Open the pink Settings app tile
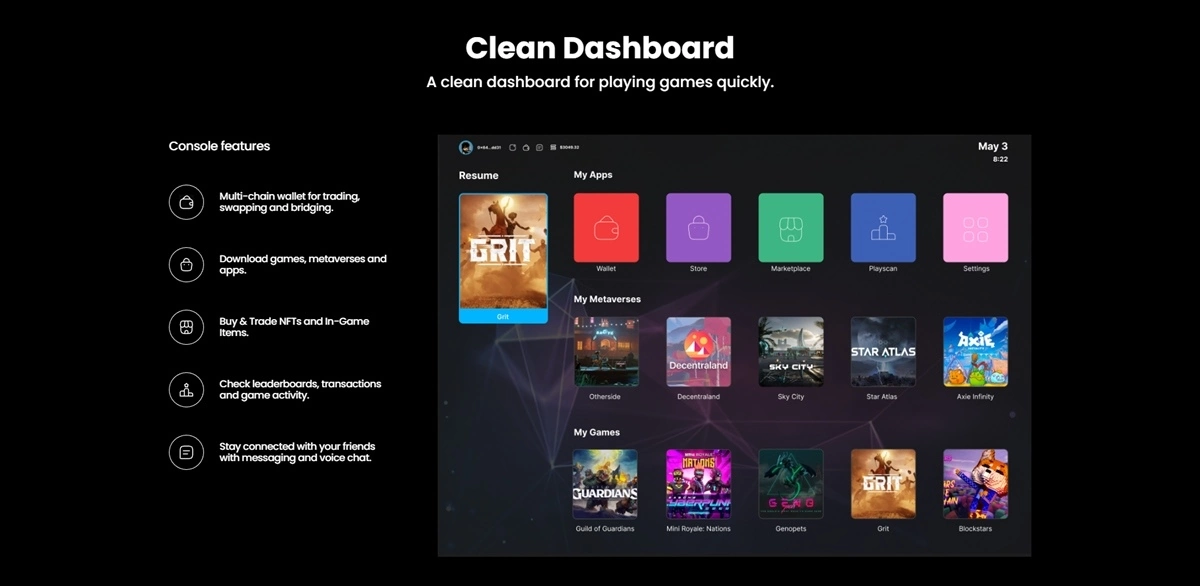The image size is (1200, 586). click(975, 227)
